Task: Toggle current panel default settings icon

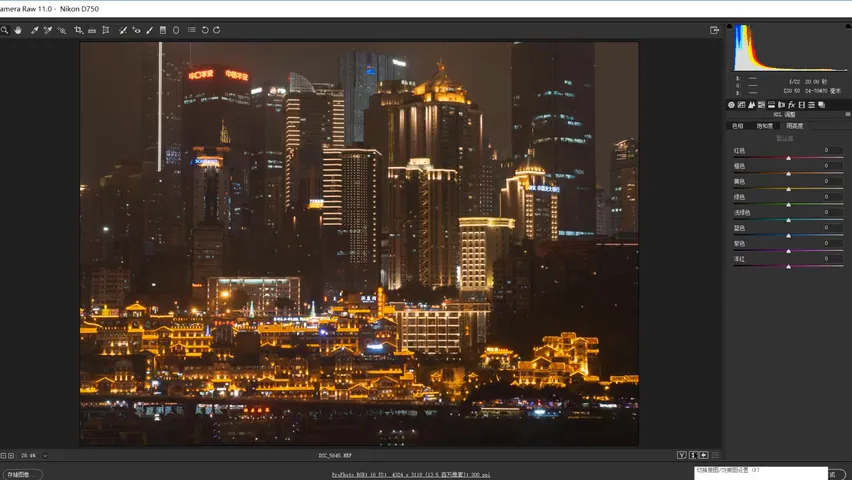Action: [x=715, y=455]
